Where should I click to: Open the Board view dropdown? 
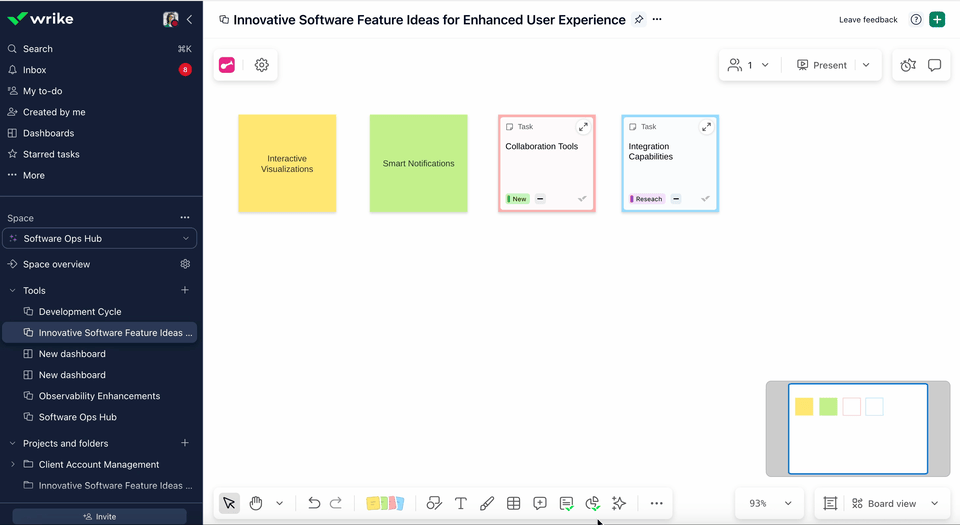[x=894, y=504]
